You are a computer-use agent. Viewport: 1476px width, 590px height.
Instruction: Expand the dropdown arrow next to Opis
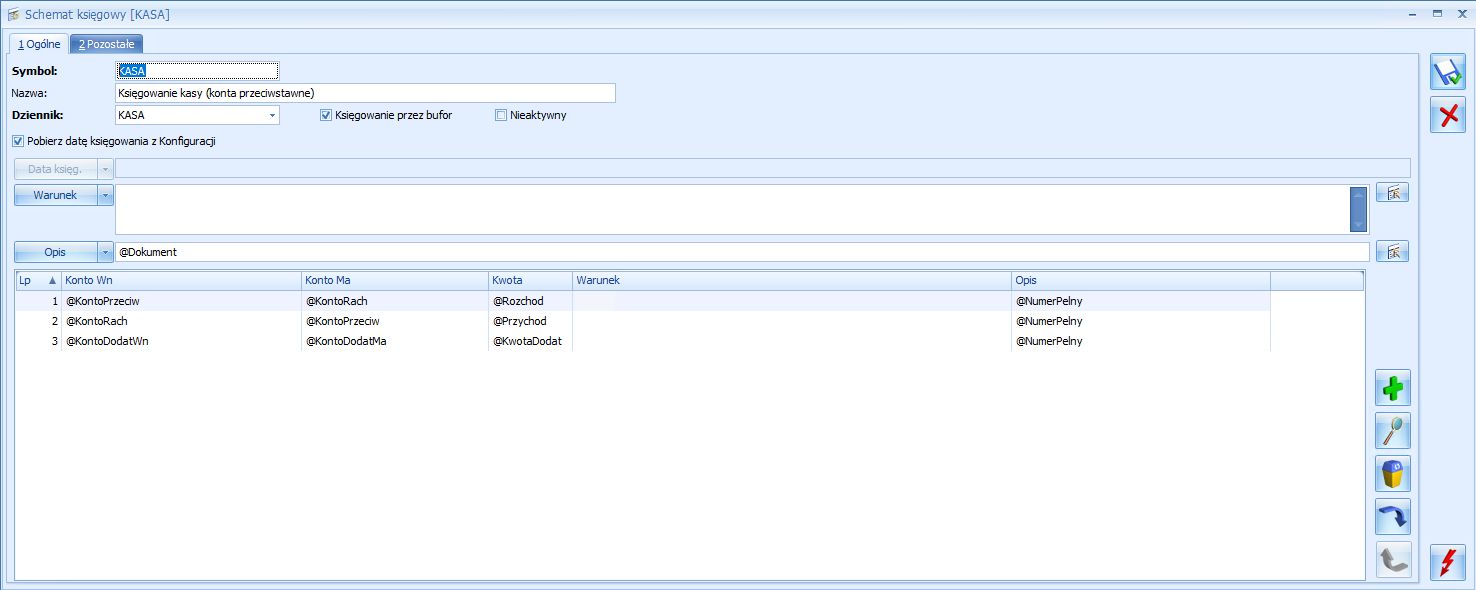tap(104, 251)
